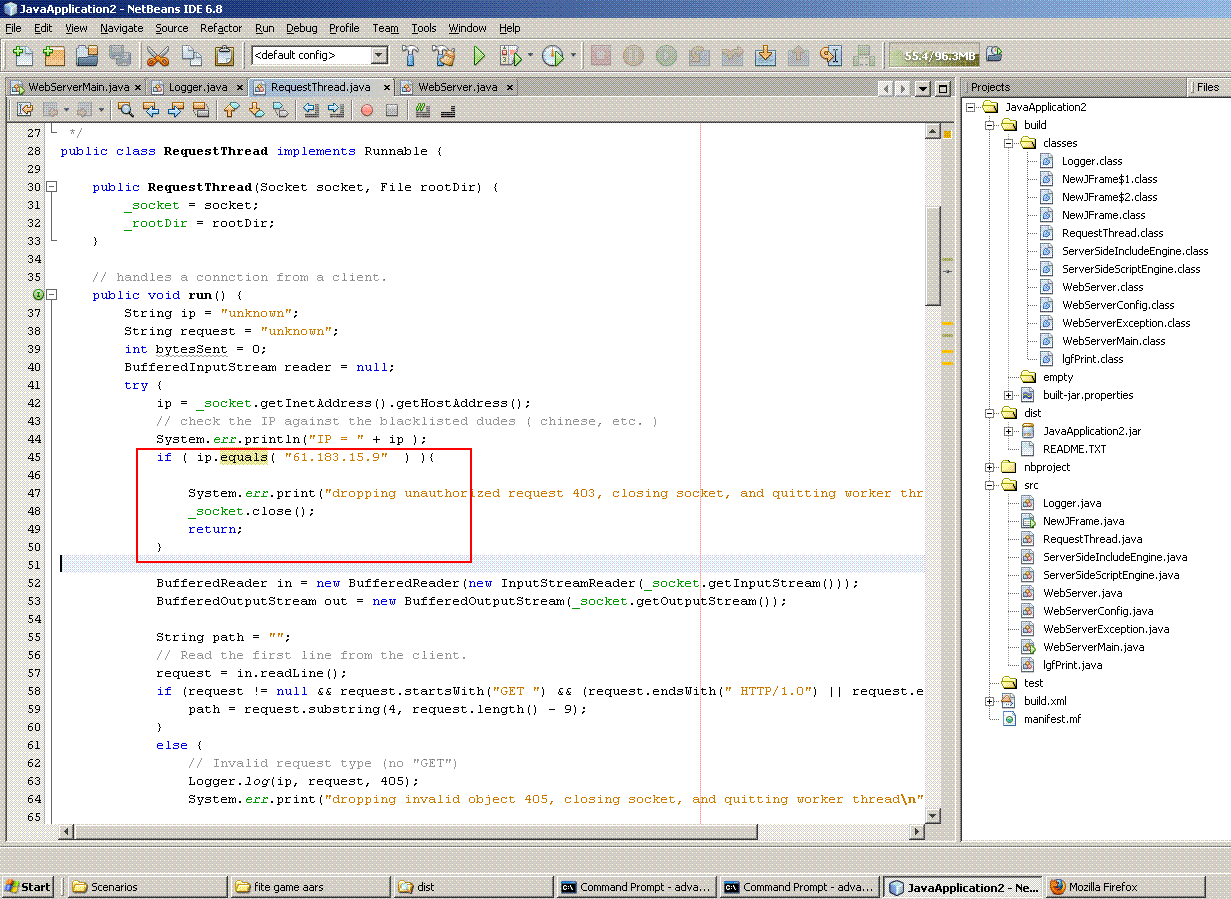Image resolution: width=1231 pixels, height=899 pixels.
Task: Open the Refactor menu
Action: point(220,28)
